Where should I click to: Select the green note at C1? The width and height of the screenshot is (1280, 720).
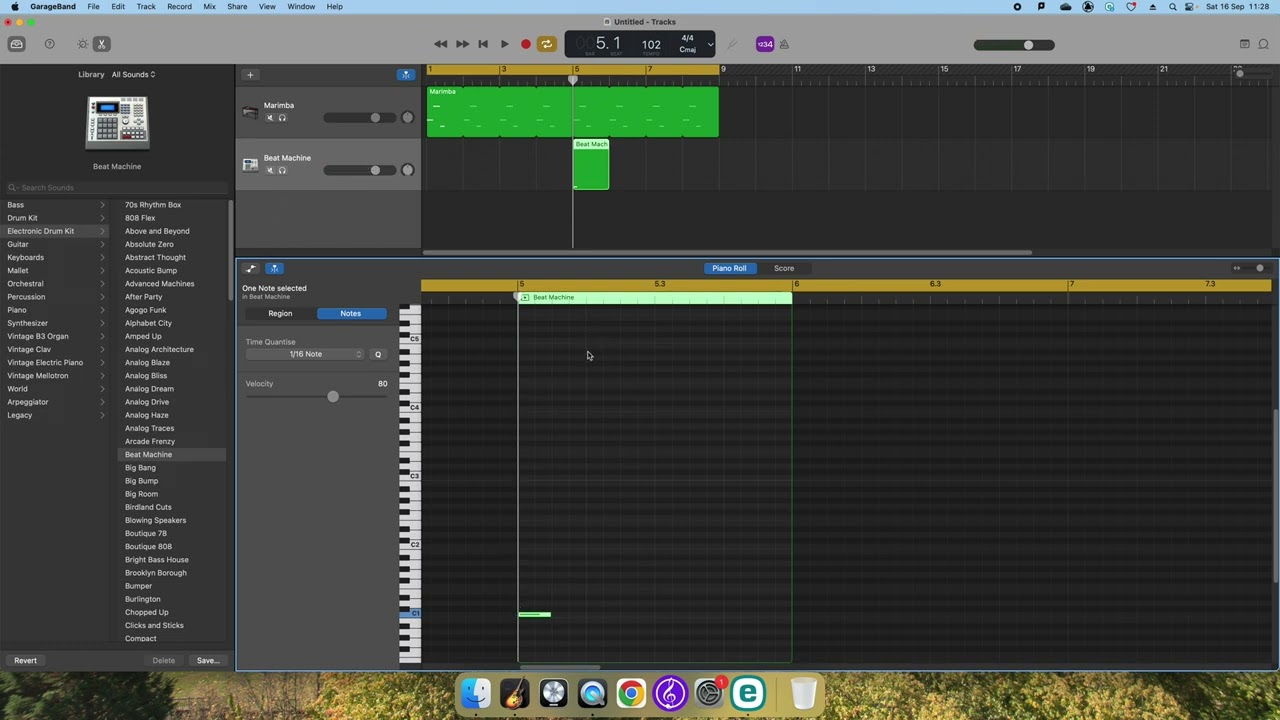tap(534, 614)
